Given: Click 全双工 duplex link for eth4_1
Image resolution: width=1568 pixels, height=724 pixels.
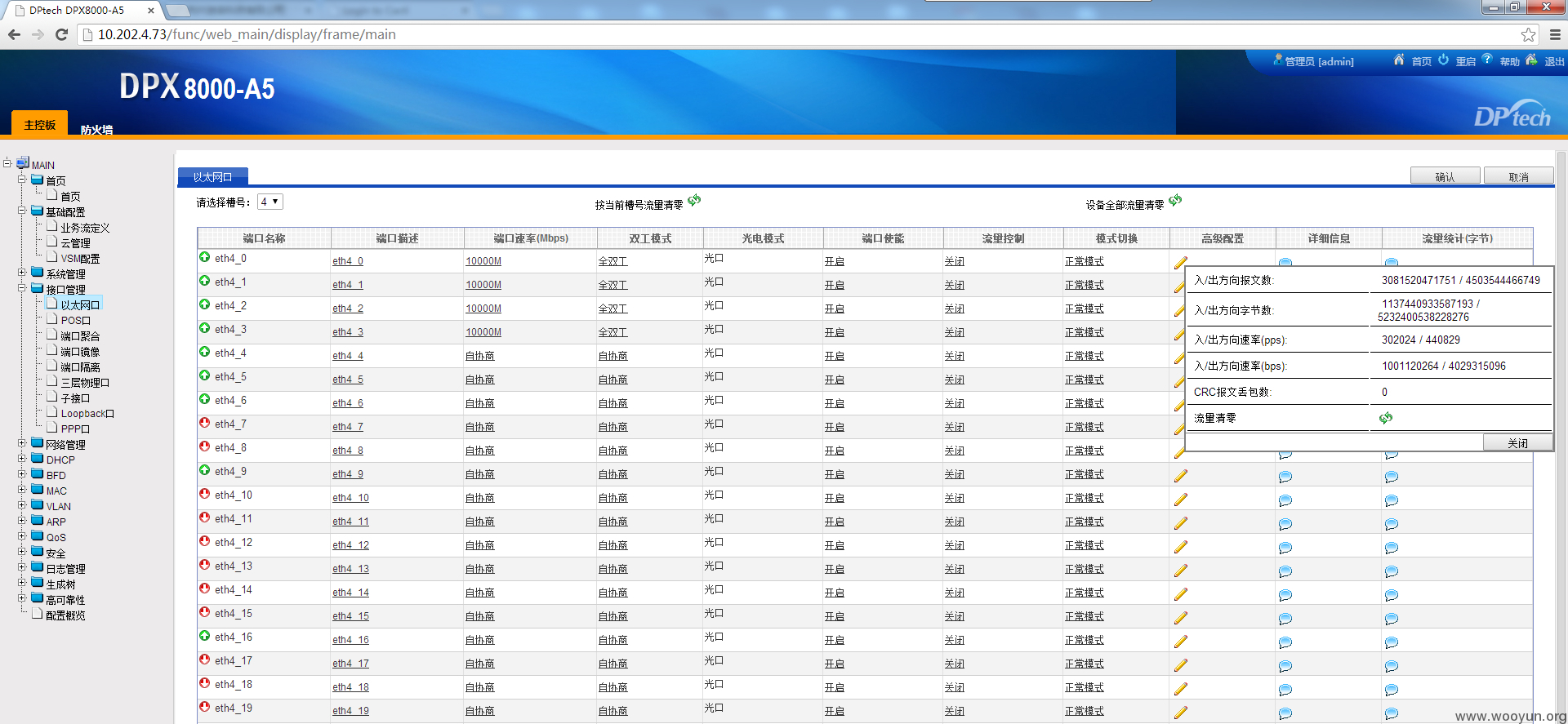Looking at the screenshot, I should 612,285.
